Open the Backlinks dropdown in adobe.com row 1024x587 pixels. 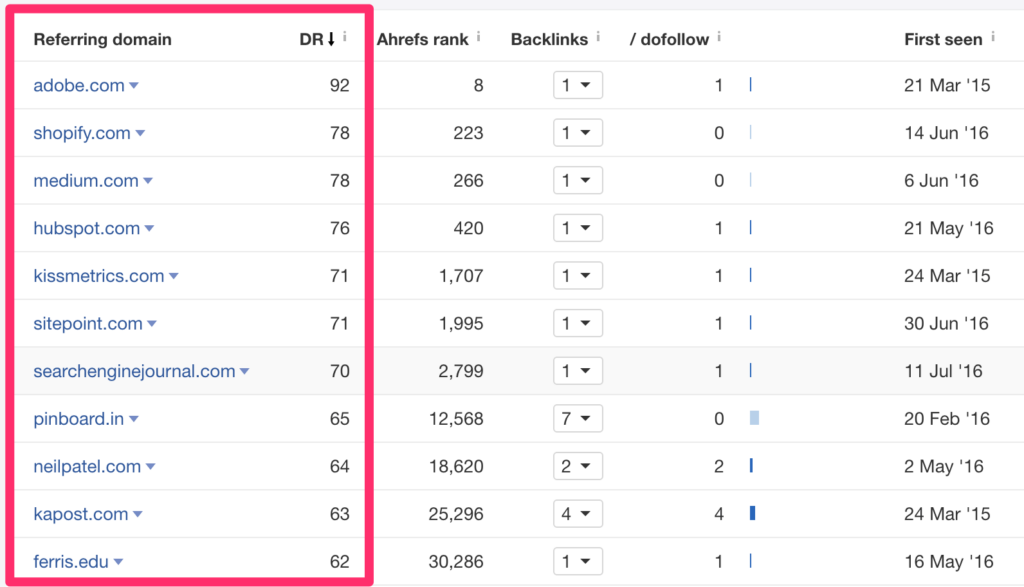click(x=577, y=85)
